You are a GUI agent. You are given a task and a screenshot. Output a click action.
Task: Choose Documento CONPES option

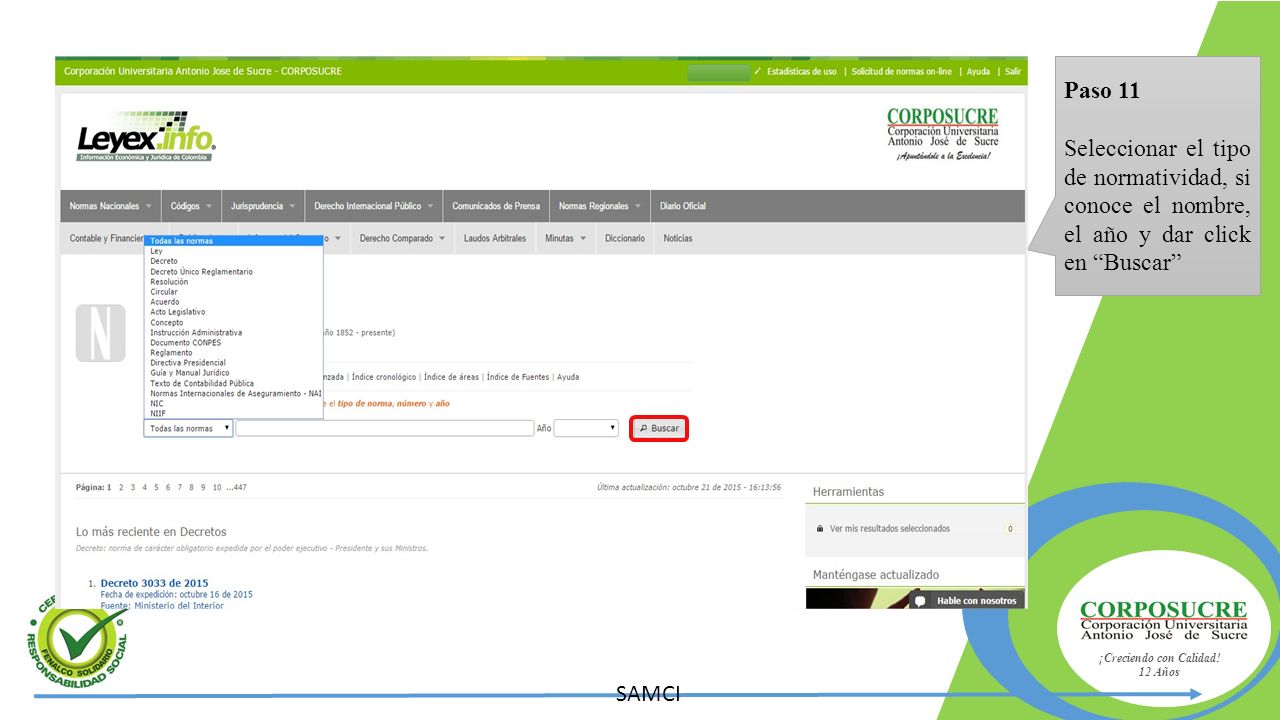click(x=233, y=343)
